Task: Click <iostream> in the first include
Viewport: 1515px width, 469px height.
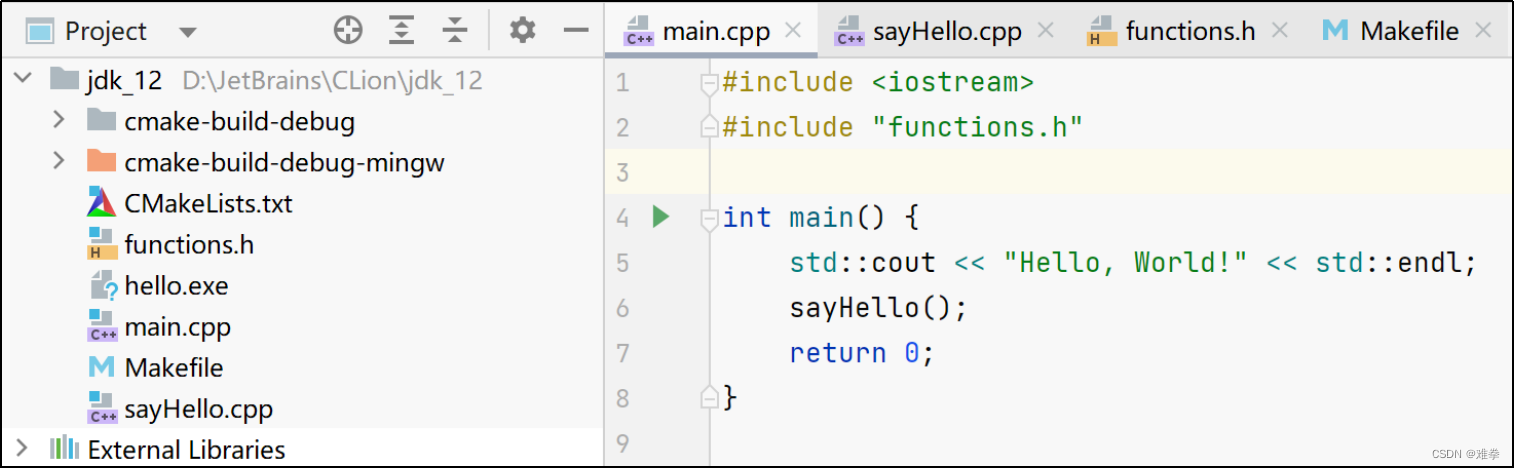Action: click(952, 82)
